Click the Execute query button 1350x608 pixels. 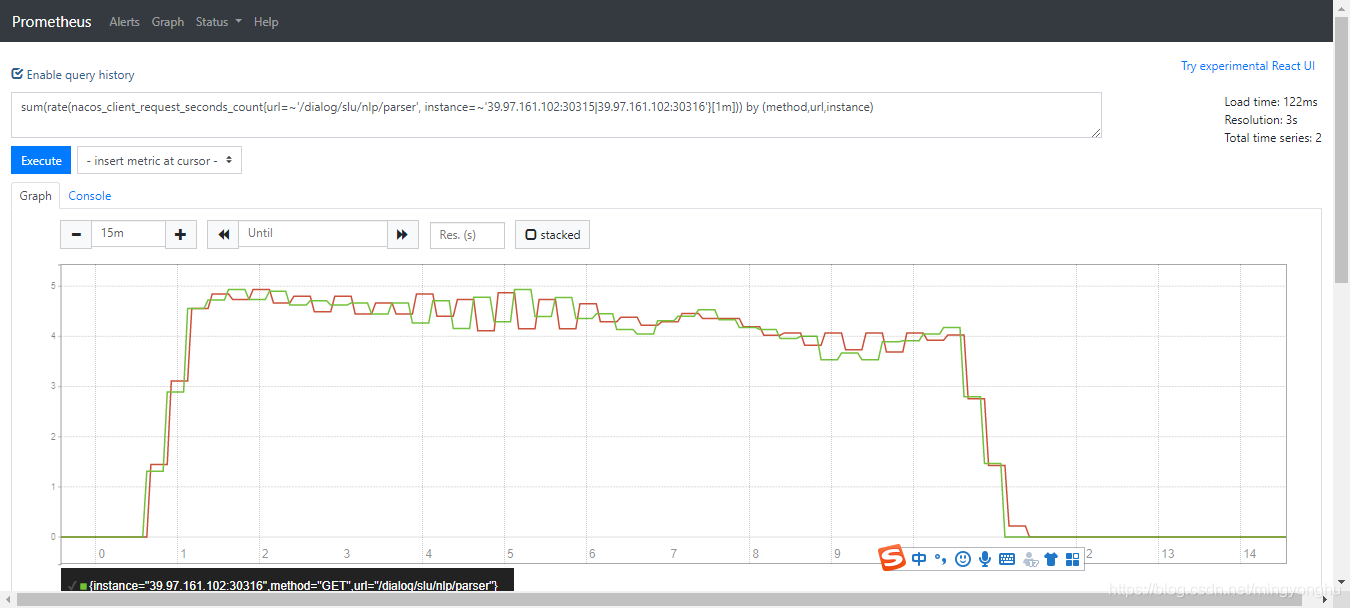[40, 159]
